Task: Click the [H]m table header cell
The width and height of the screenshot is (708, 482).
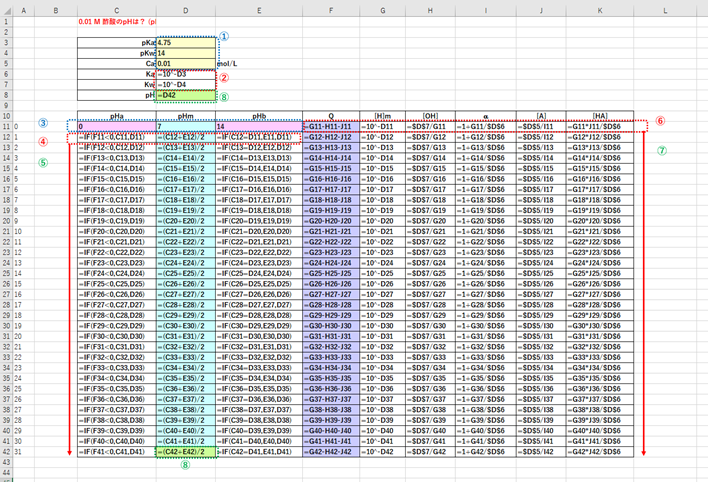Action: point(382,116)
